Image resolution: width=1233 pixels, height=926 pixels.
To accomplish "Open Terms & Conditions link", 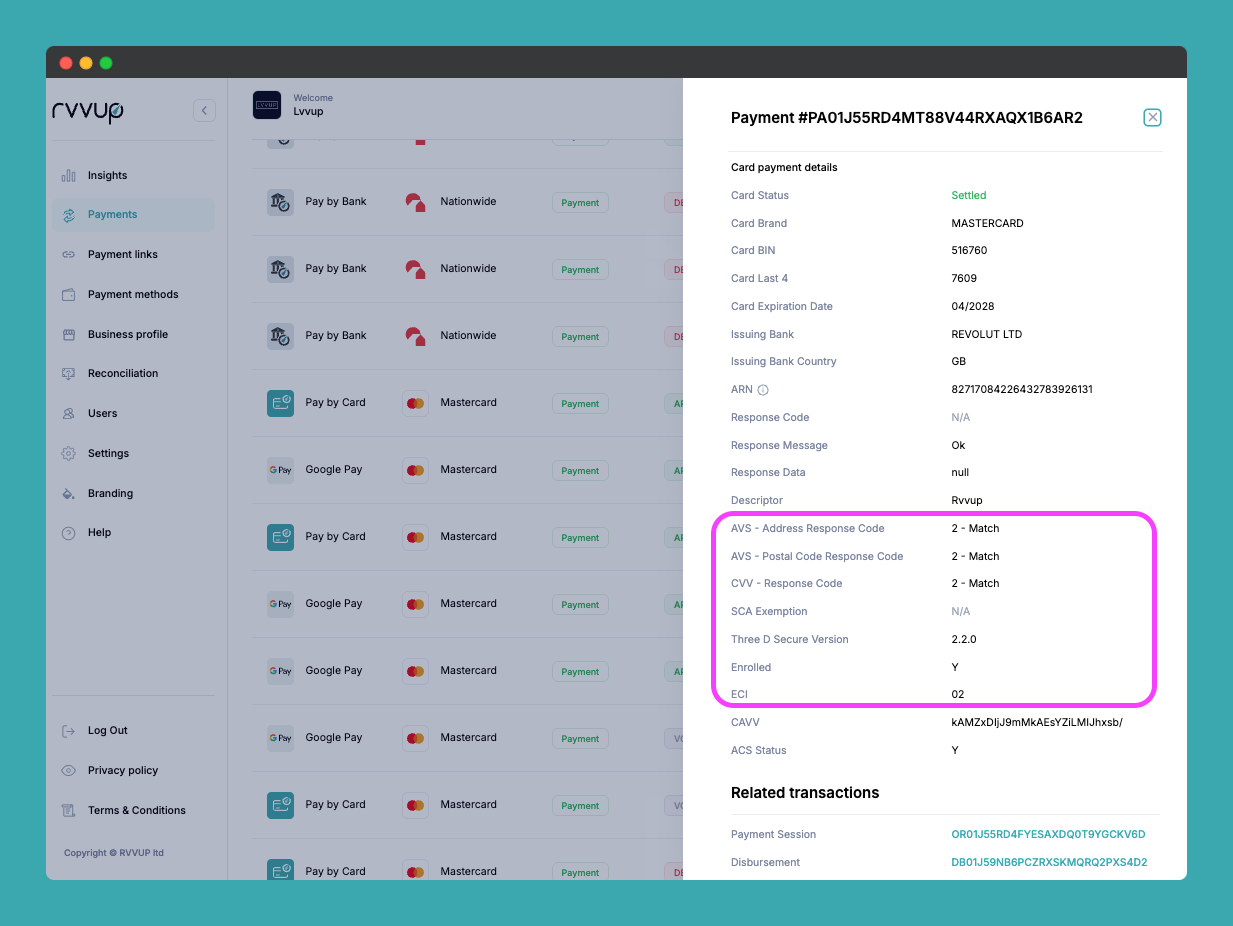I will point(136,810).
